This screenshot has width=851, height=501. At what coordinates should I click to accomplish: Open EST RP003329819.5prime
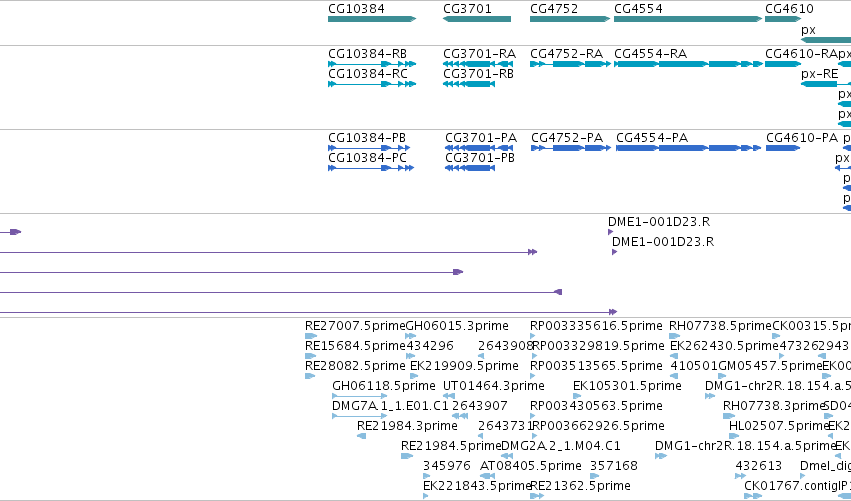tap(598, 346)
